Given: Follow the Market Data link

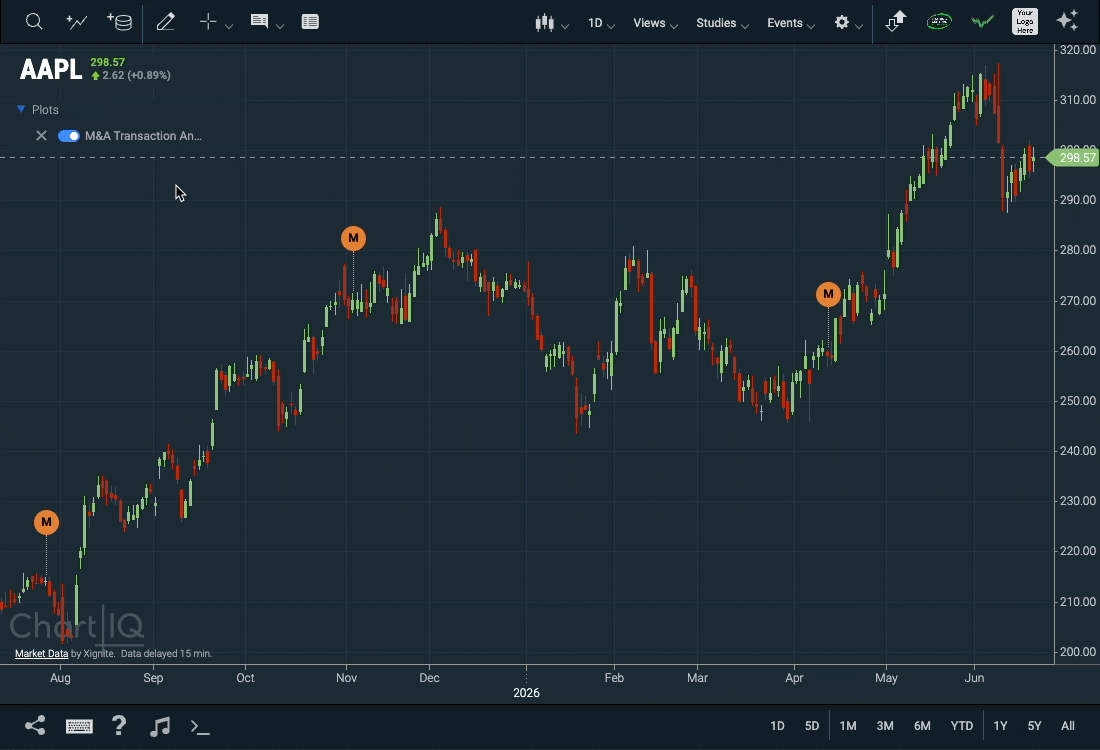Looking at the screenshot, I should [41, 653].
